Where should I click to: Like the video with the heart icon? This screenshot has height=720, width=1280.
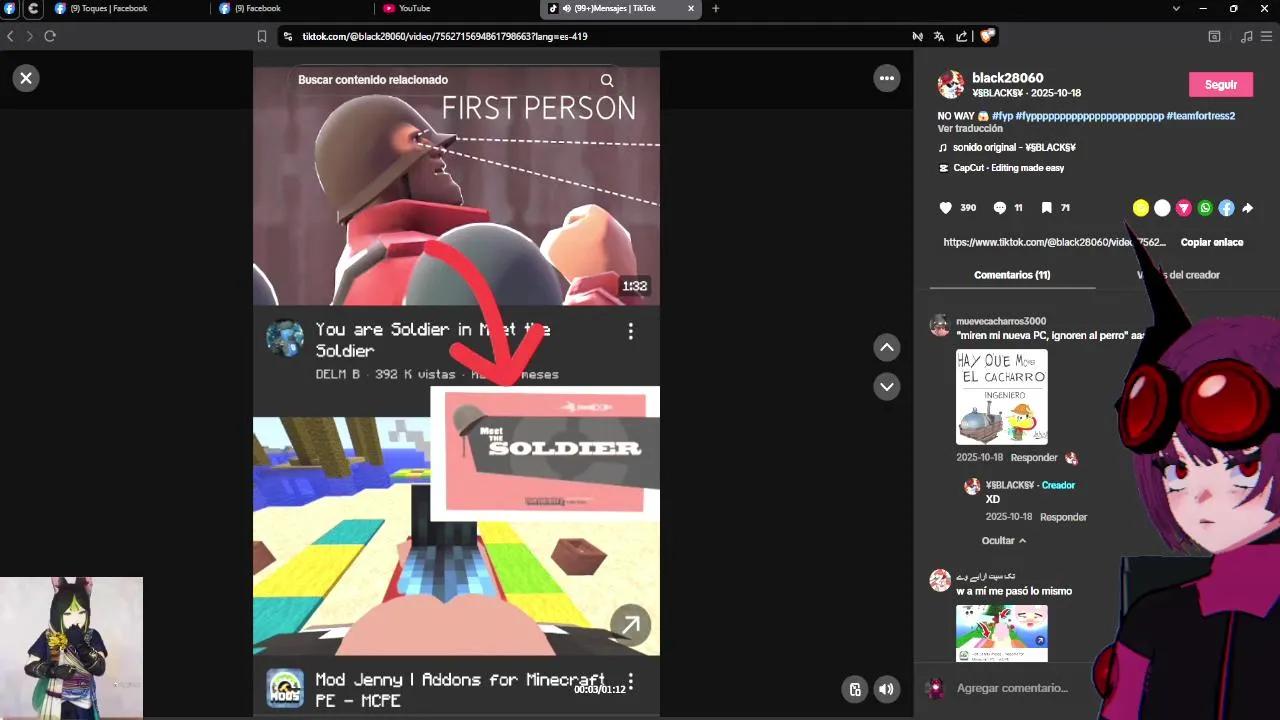(946, 208)
